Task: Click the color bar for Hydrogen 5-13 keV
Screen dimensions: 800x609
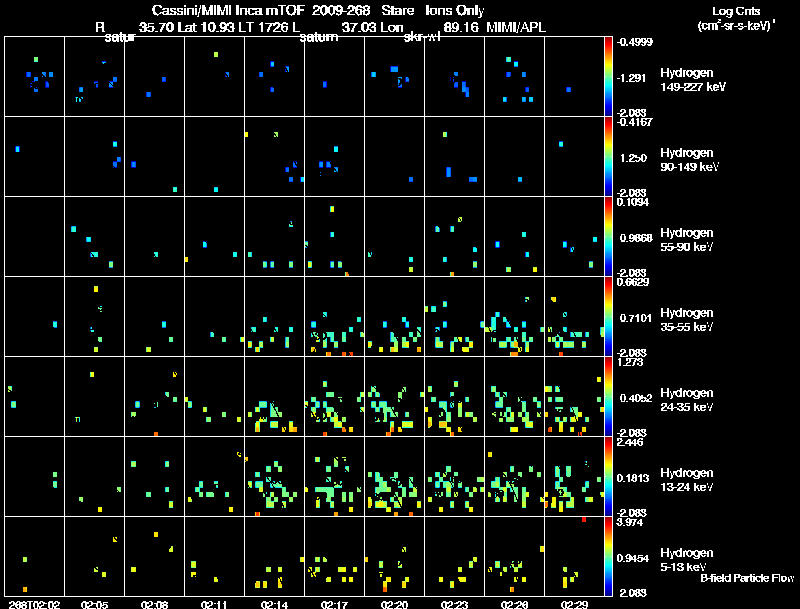Action: (x=608, y=556)
